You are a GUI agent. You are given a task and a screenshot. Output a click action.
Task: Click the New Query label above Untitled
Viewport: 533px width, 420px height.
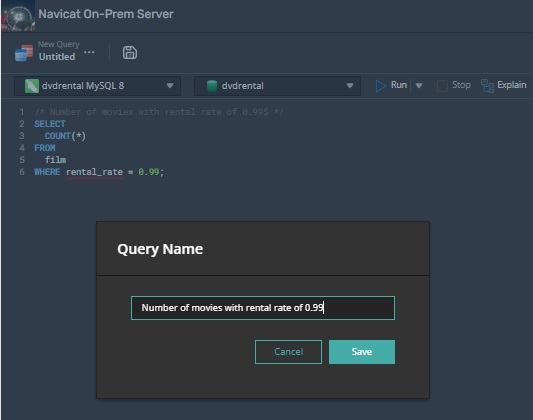58,44
